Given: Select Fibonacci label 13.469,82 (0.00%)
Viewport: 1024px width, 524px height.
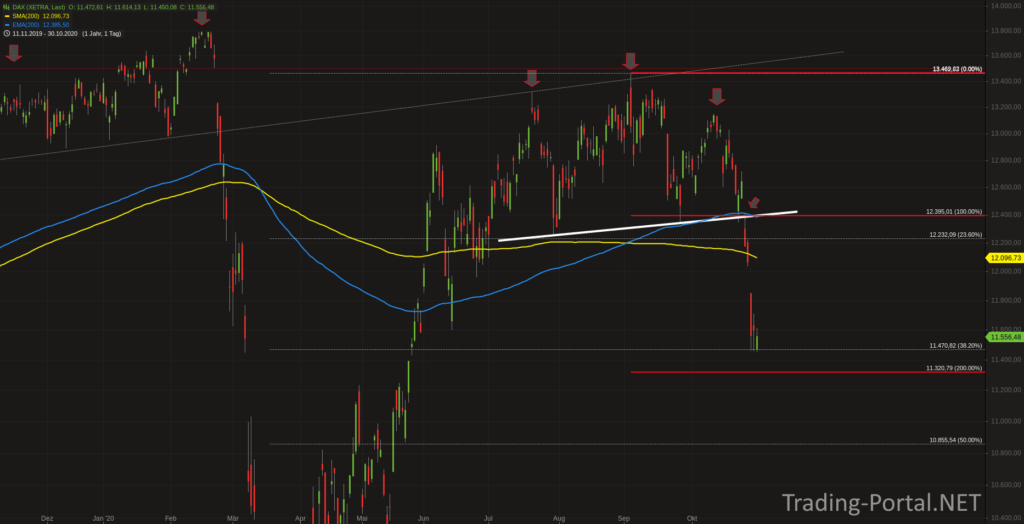Looking at the screenshot, I should coord(957,69).
